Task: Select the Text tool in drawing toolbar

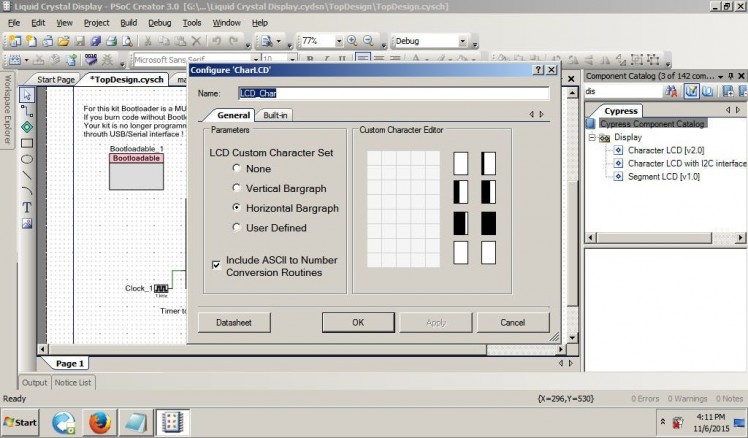Action: pos(27,207)
